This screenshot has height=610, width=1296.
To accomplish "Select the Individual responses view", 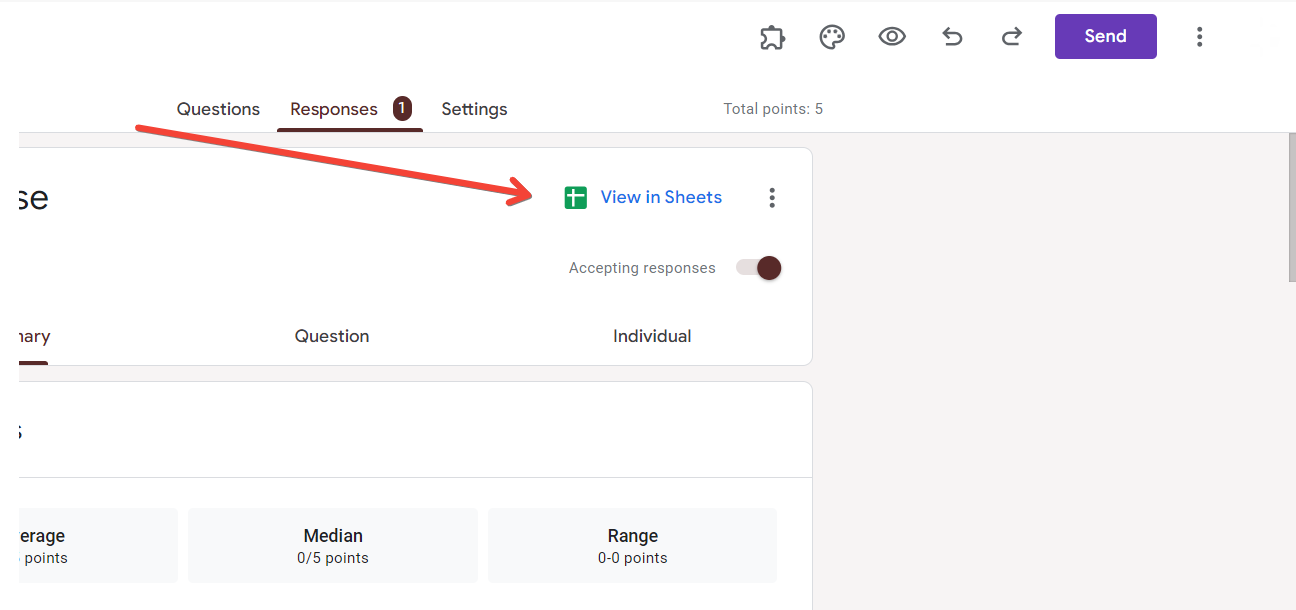I will click(652, 336).
